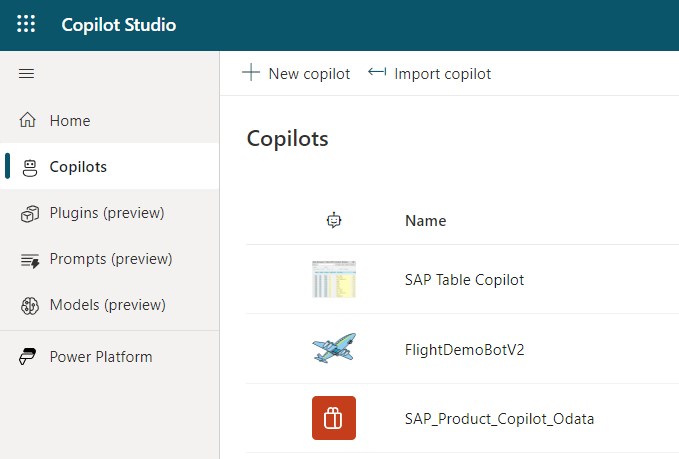Click the plus icon for New copilot

tap(251, 73)
